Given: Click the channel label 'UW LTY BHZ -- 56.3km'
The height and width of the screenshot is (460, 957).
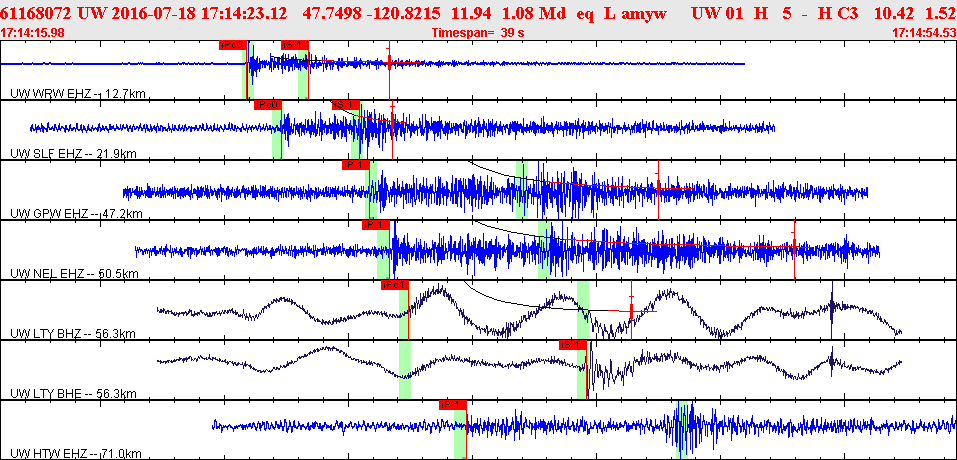Looking at the screenshot, I should click(73, 334).
